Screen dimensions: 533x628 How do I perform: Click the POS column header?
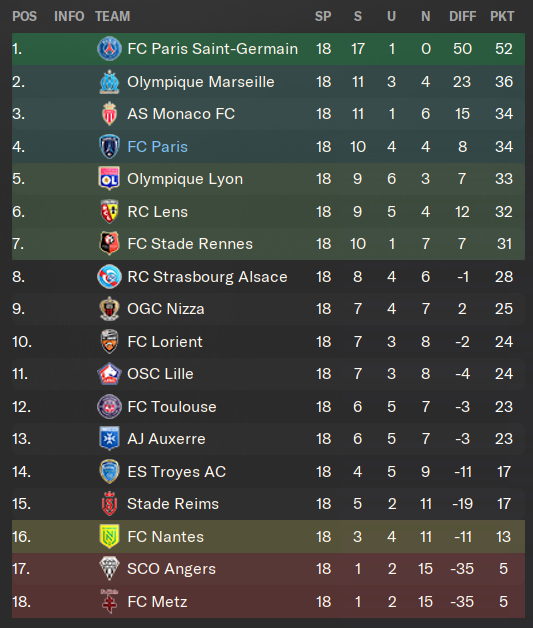pos(24,16)
